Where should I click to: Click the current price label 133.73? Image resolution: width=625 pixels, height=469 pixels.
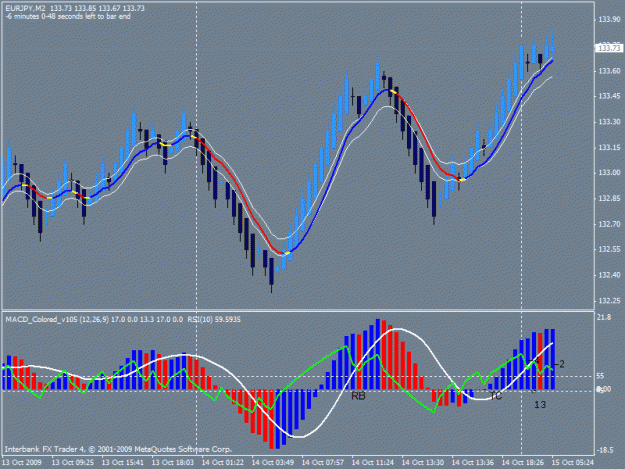click(x=609, y=48)
